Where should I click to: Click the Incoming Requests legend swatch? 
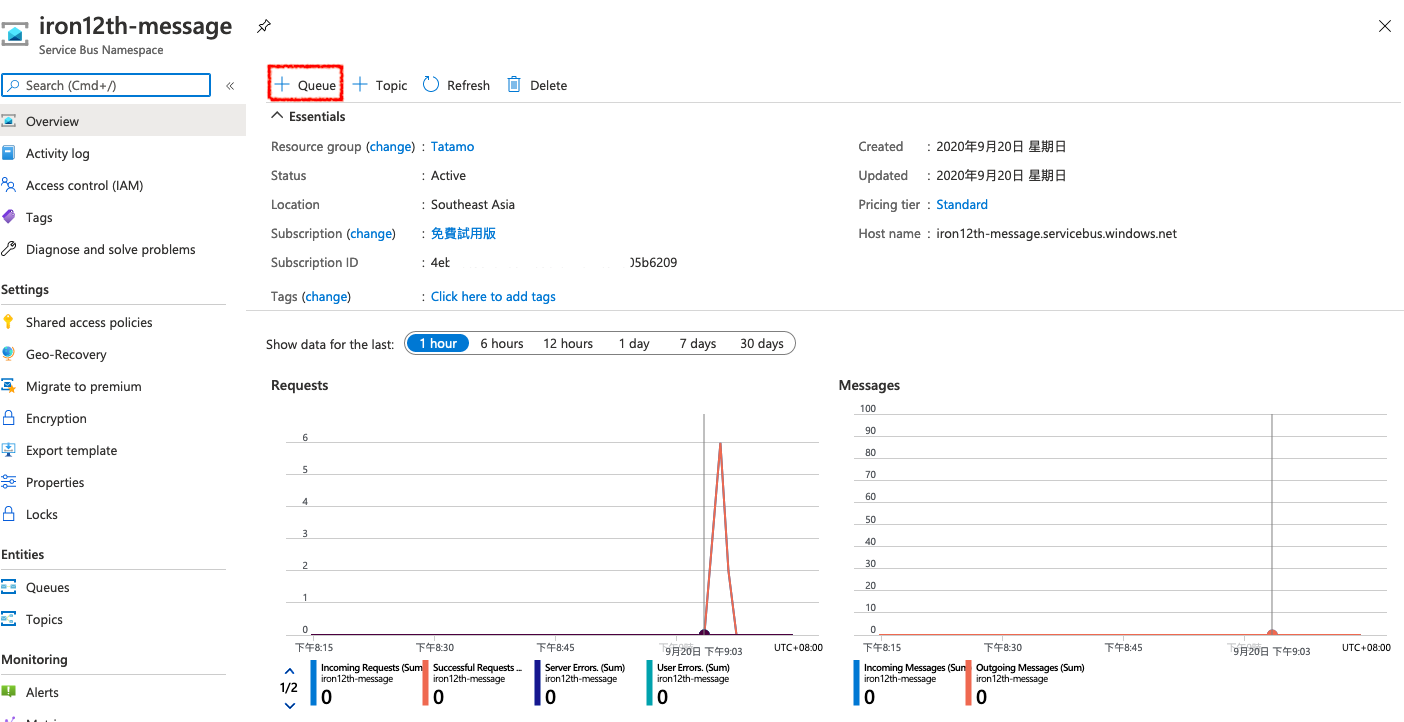point(313,683)
